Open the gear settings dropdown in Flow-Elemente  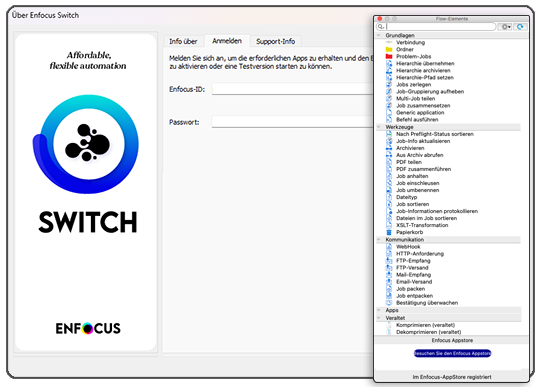(506, 27)
